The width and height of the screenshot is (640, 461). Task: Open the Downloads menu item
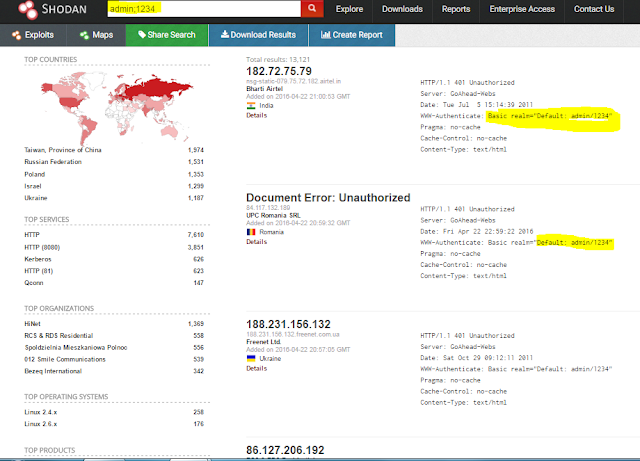pos(402,9)
